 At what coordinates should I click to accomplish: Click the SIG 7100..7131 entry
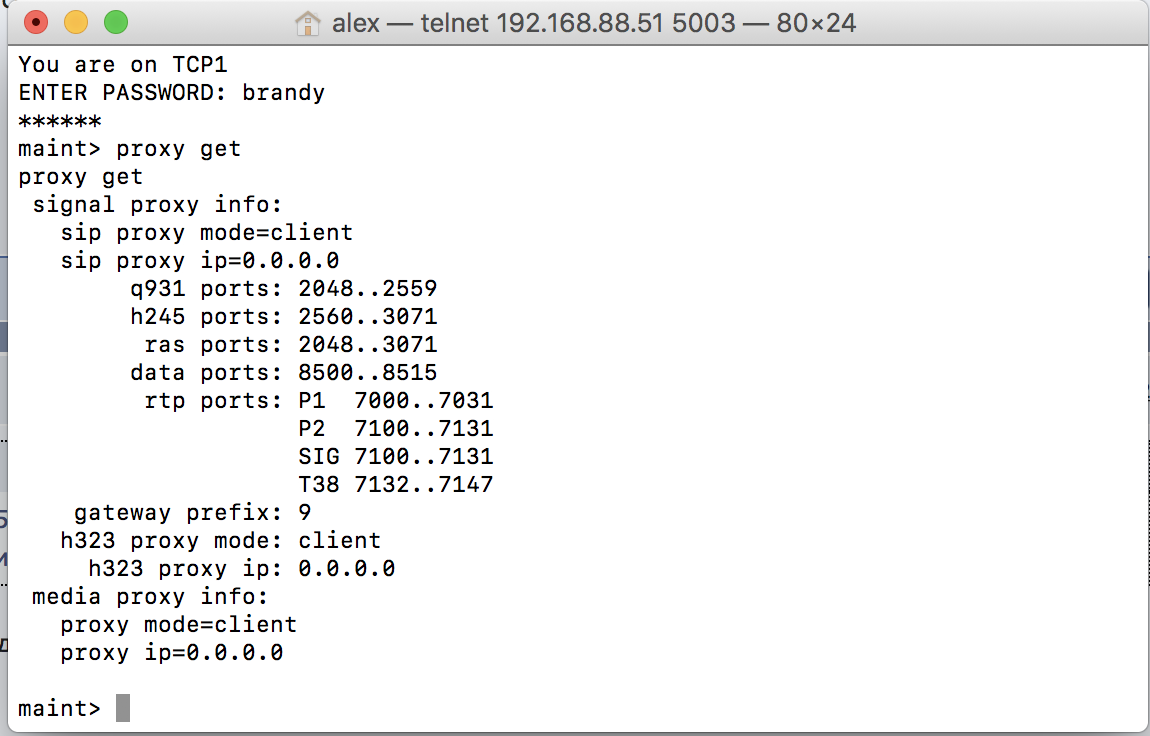pyautogui.click(x=395, y=457)
